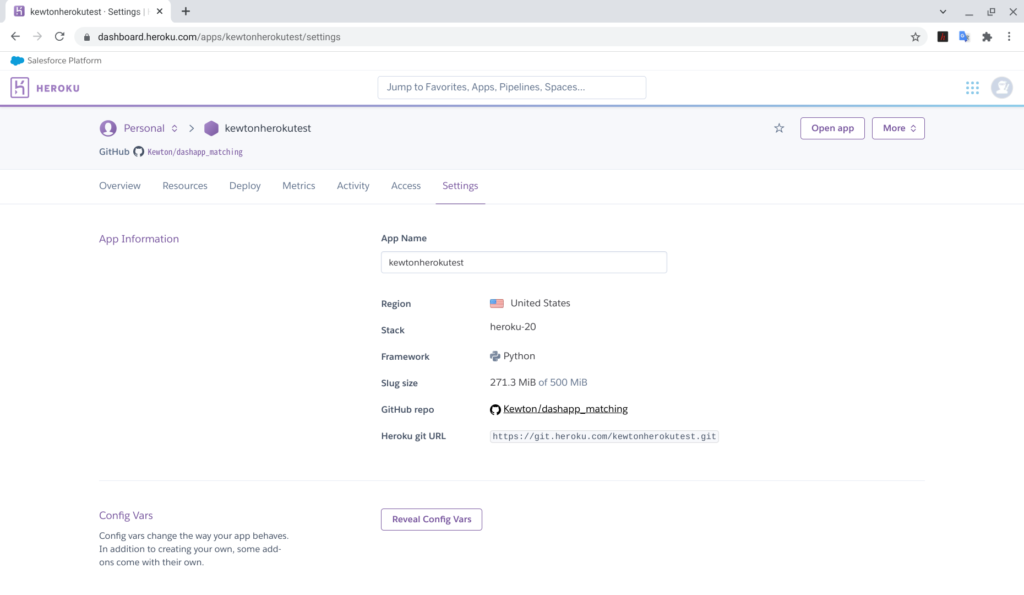Click the Google Translate extension icon
1024x595 pixels.
click(964, 37)
